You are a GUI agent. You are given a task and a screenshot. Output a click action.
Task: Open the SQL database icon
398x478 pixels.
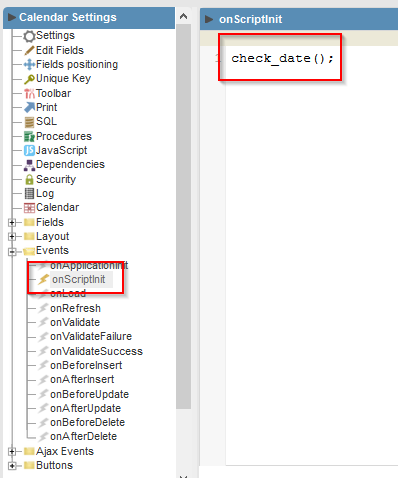pyautogui.click(x=29, y=122)
